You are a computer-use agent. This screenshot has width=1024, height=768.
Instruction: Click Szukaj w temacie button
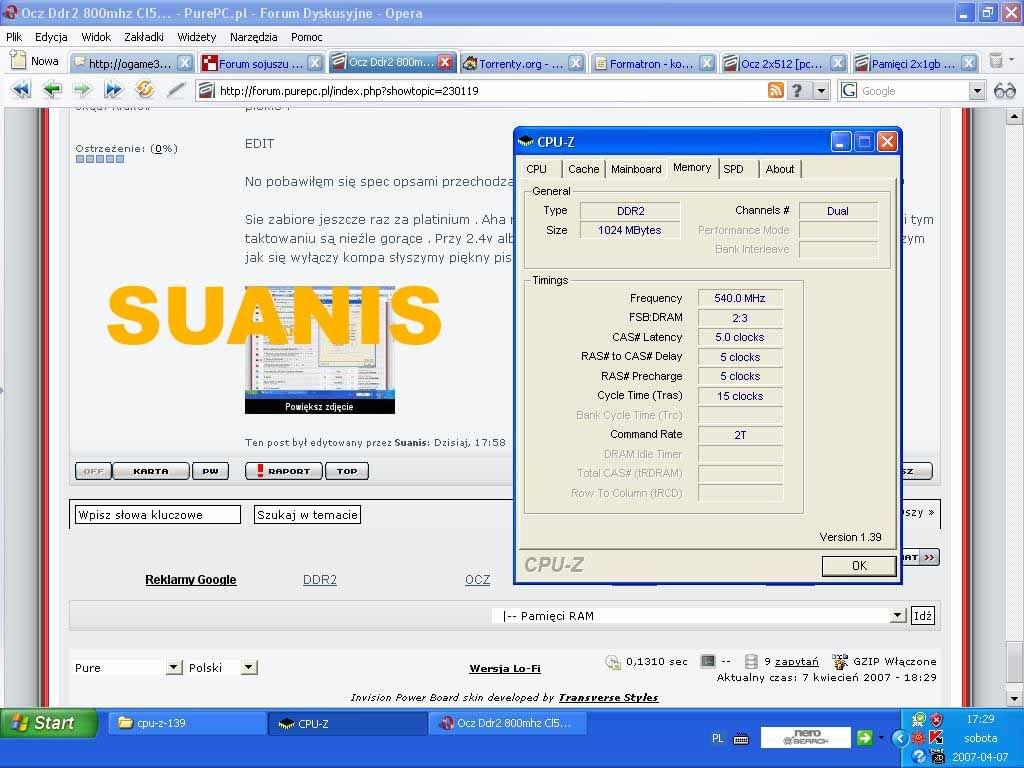click(307, 515)
